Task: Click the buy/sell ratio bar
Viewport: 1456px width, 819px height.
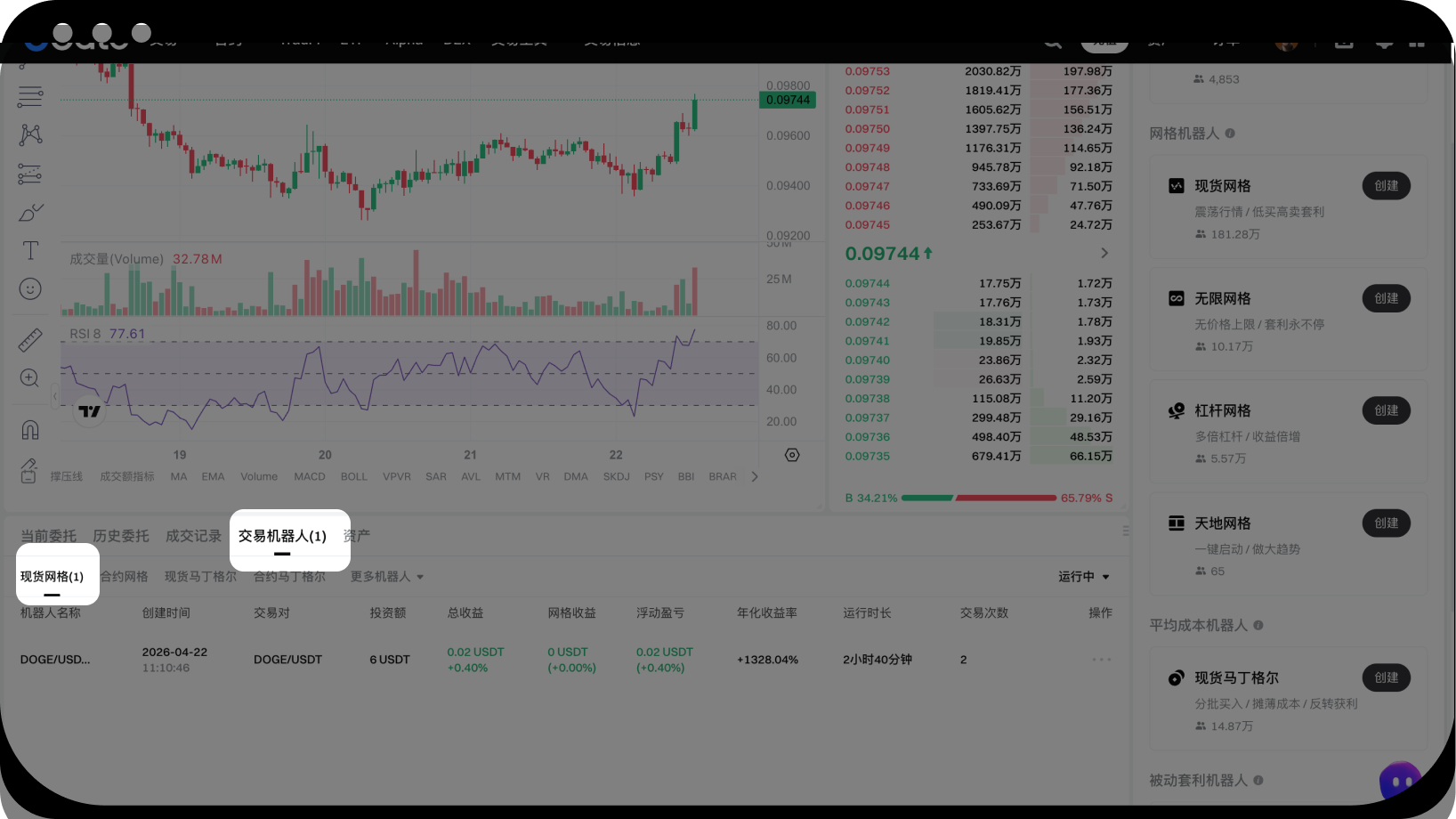Action: [979, 498]
